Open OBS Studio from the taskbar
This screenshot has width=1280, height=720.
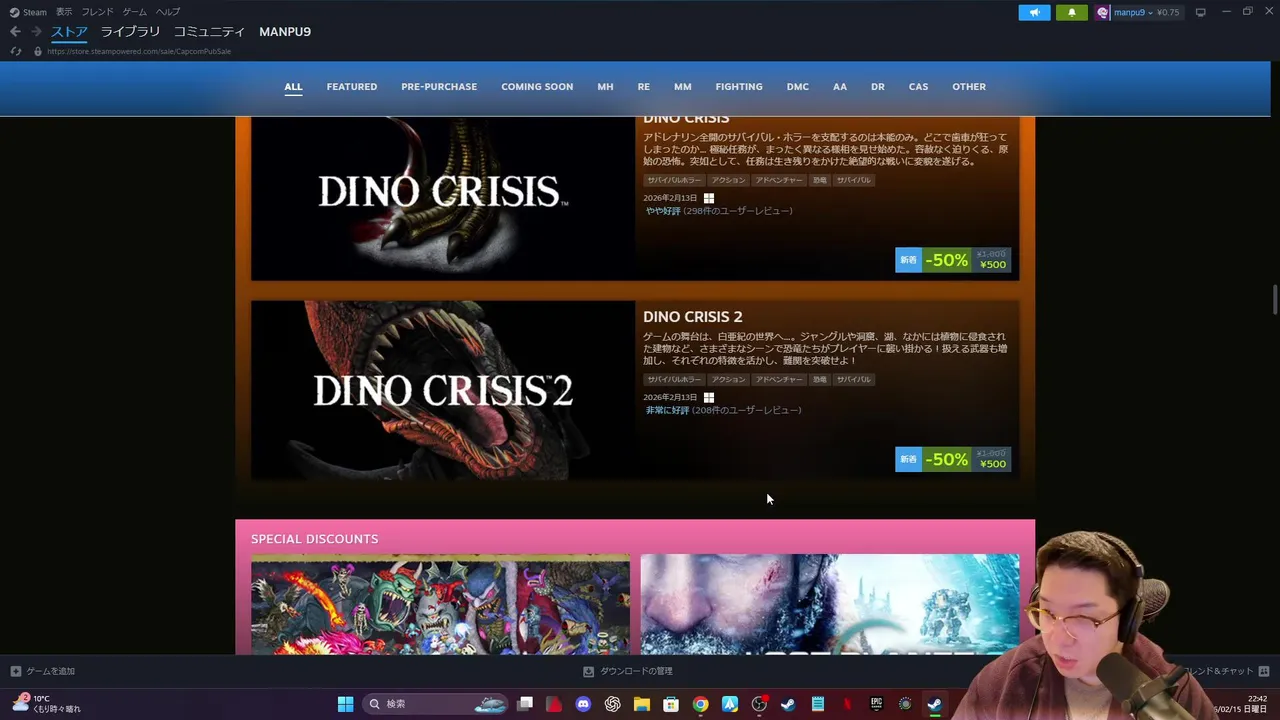(x=759, y=704)
